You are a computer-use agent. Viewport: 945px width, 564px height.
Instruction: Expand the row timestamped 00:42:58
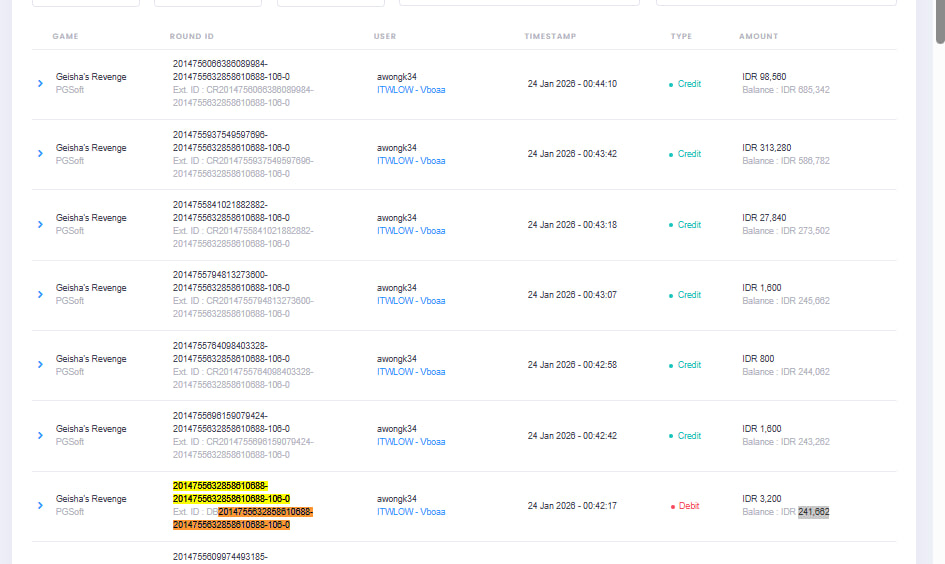pos(40,365)
